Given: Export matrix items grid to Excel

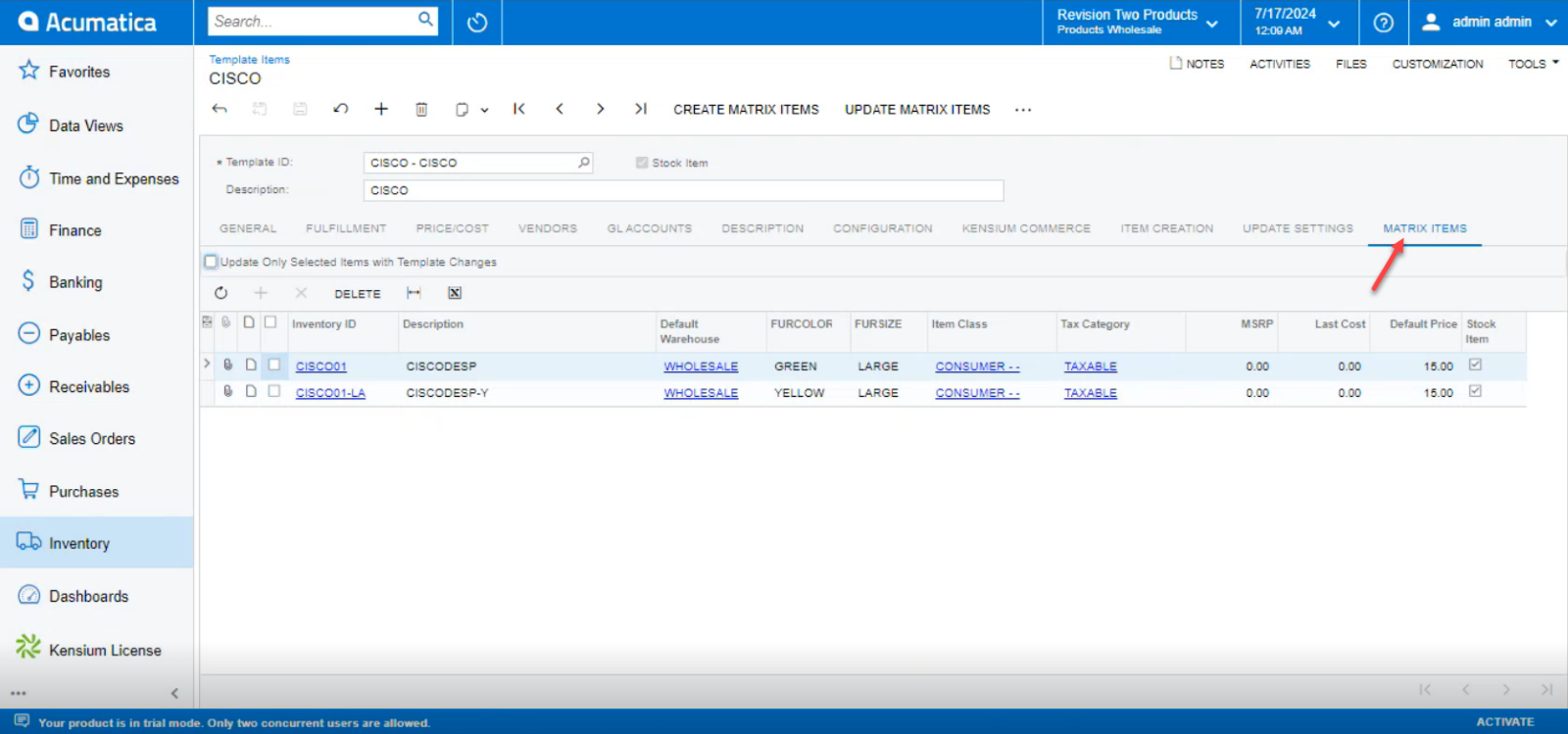Looking at the screenshot, I should [x=455, y=293].
